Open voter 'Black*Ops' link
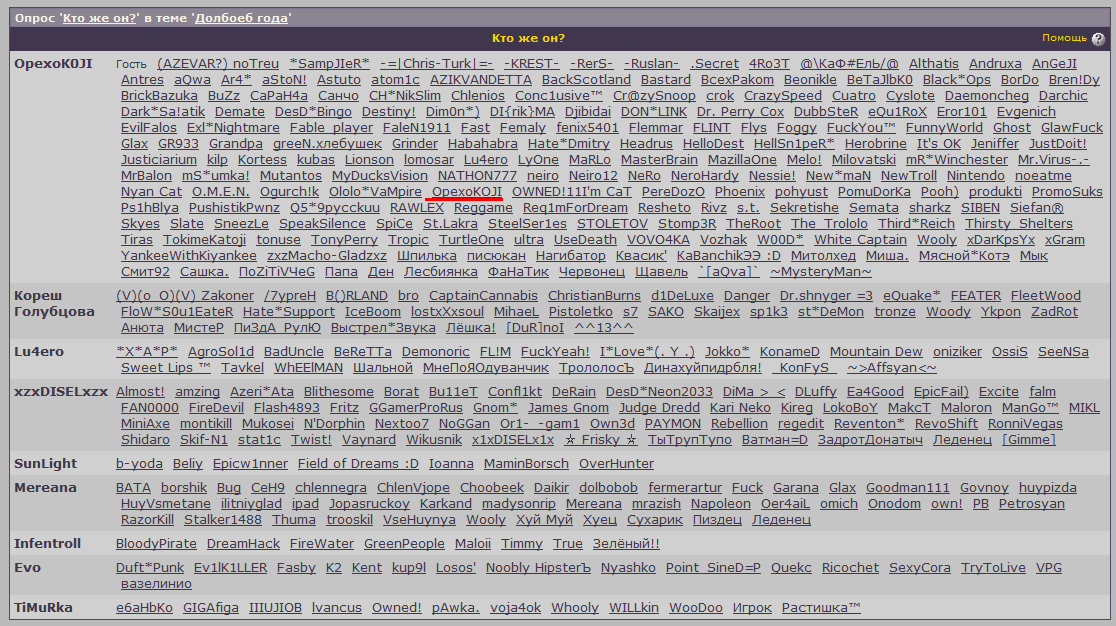 [x=957, y=80]
